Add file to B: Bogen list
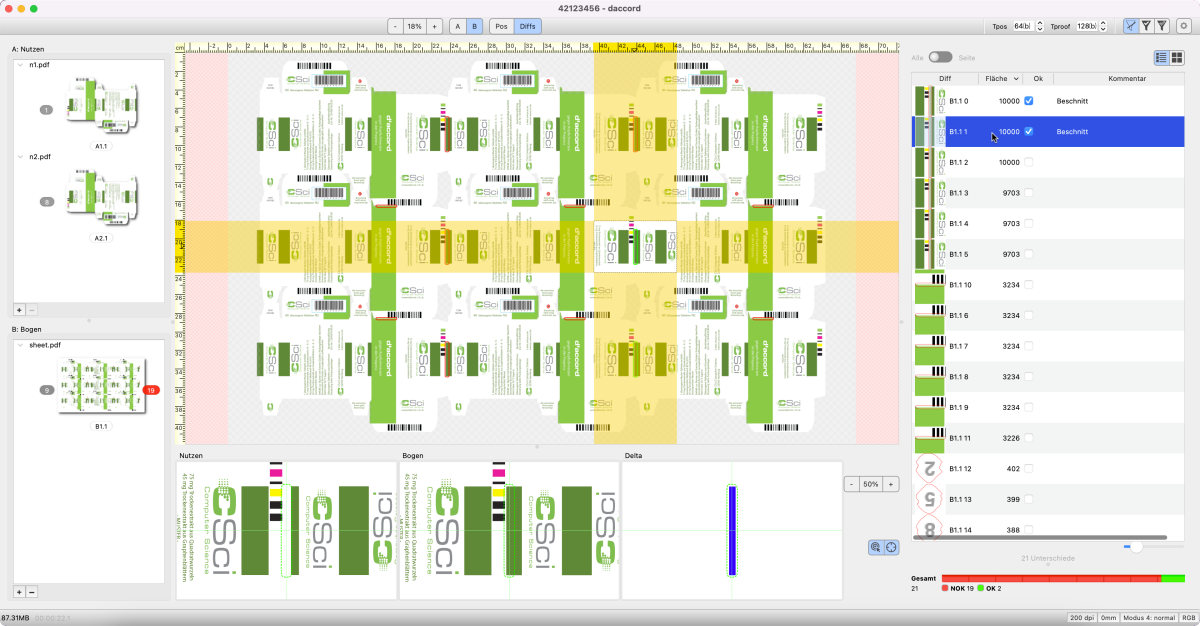 [19, 592]
